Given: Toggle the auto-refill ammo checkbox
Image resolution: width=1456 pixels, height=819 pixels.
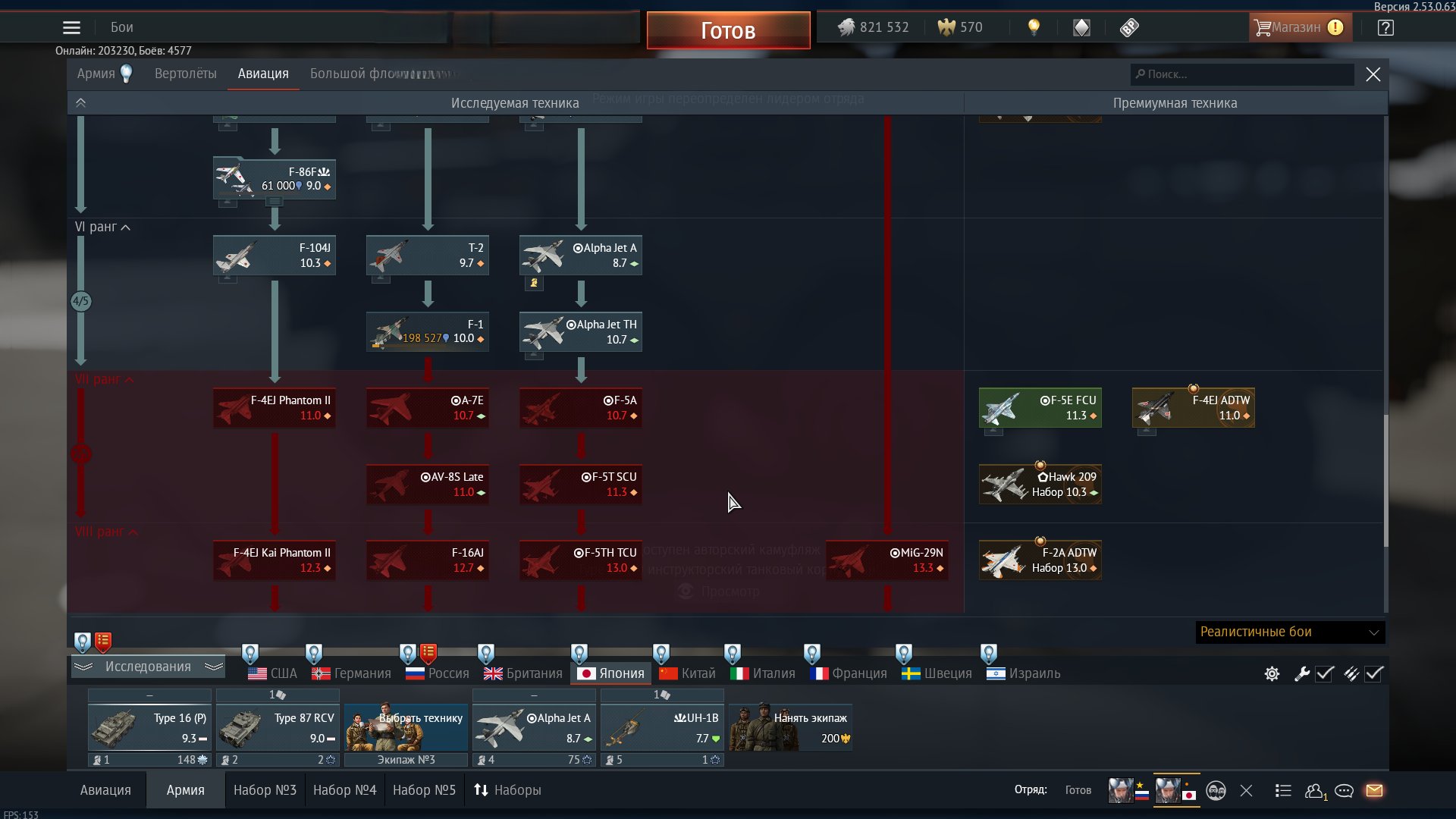Looking at the screenshot, I should pyautogui.click(x=1373, y=673).
